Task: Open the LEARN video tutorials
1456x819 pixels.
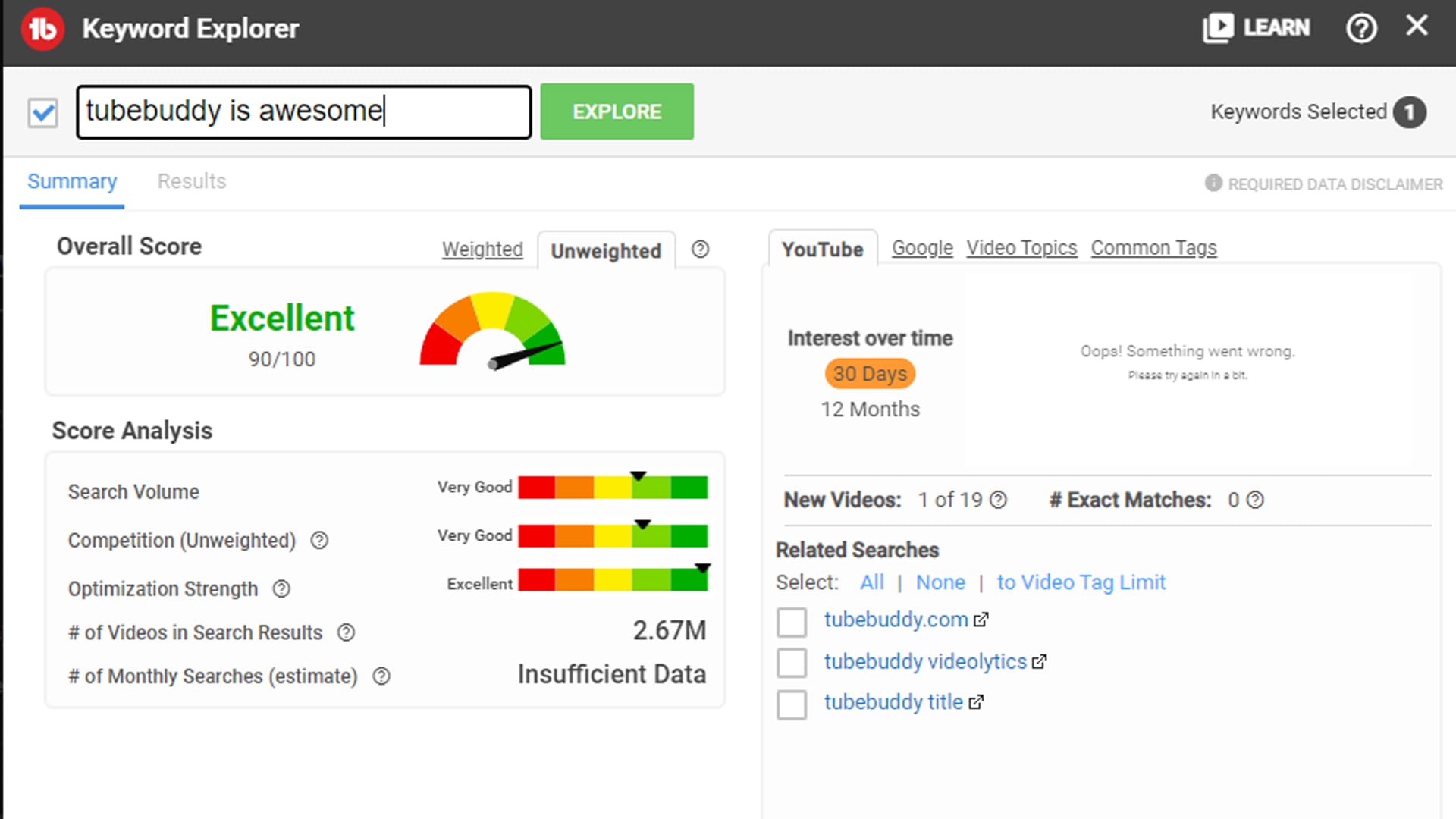Action: 1256,28
